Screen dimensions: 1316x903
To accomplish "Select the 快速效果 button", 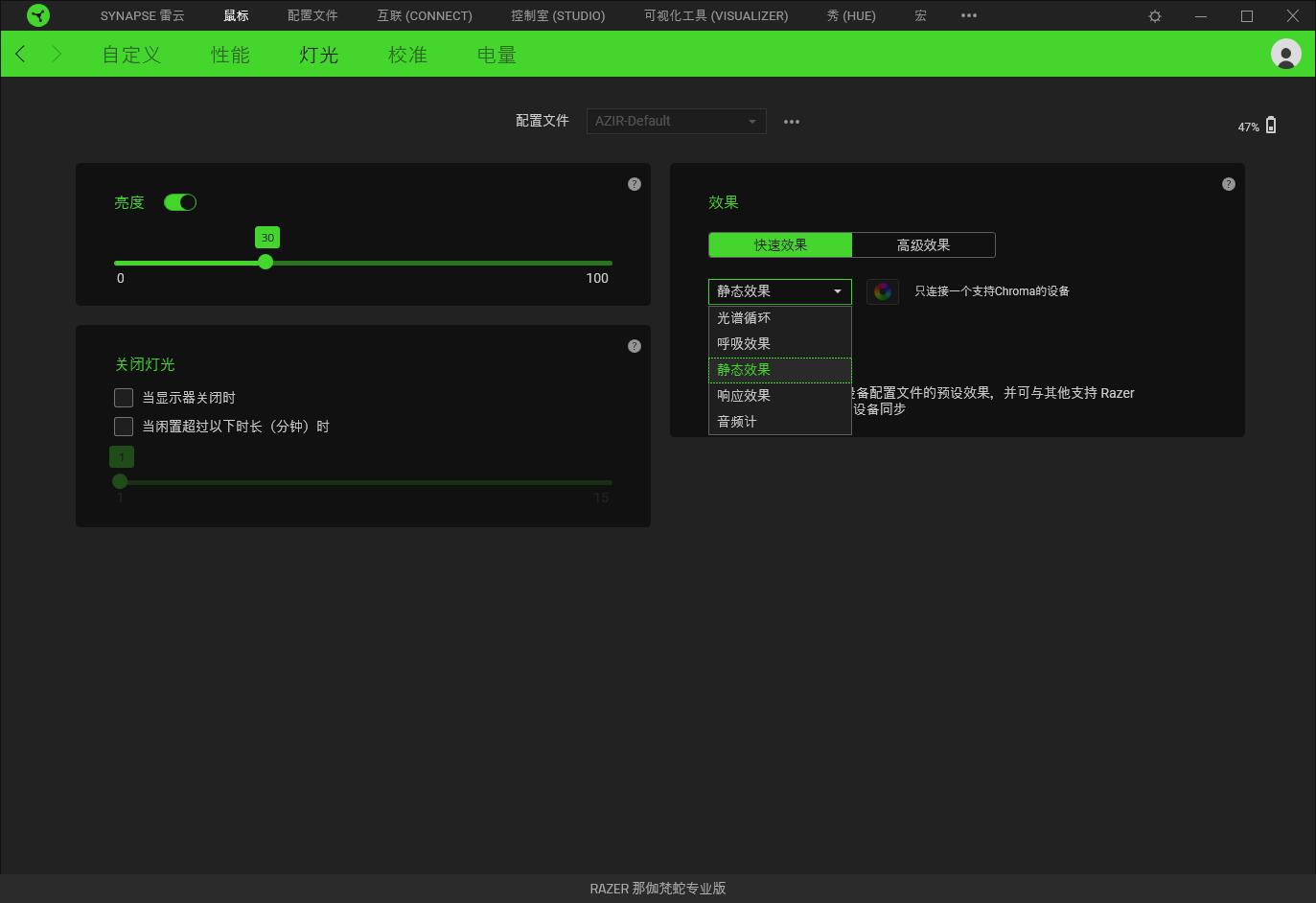I will click(x=780, y=245).
